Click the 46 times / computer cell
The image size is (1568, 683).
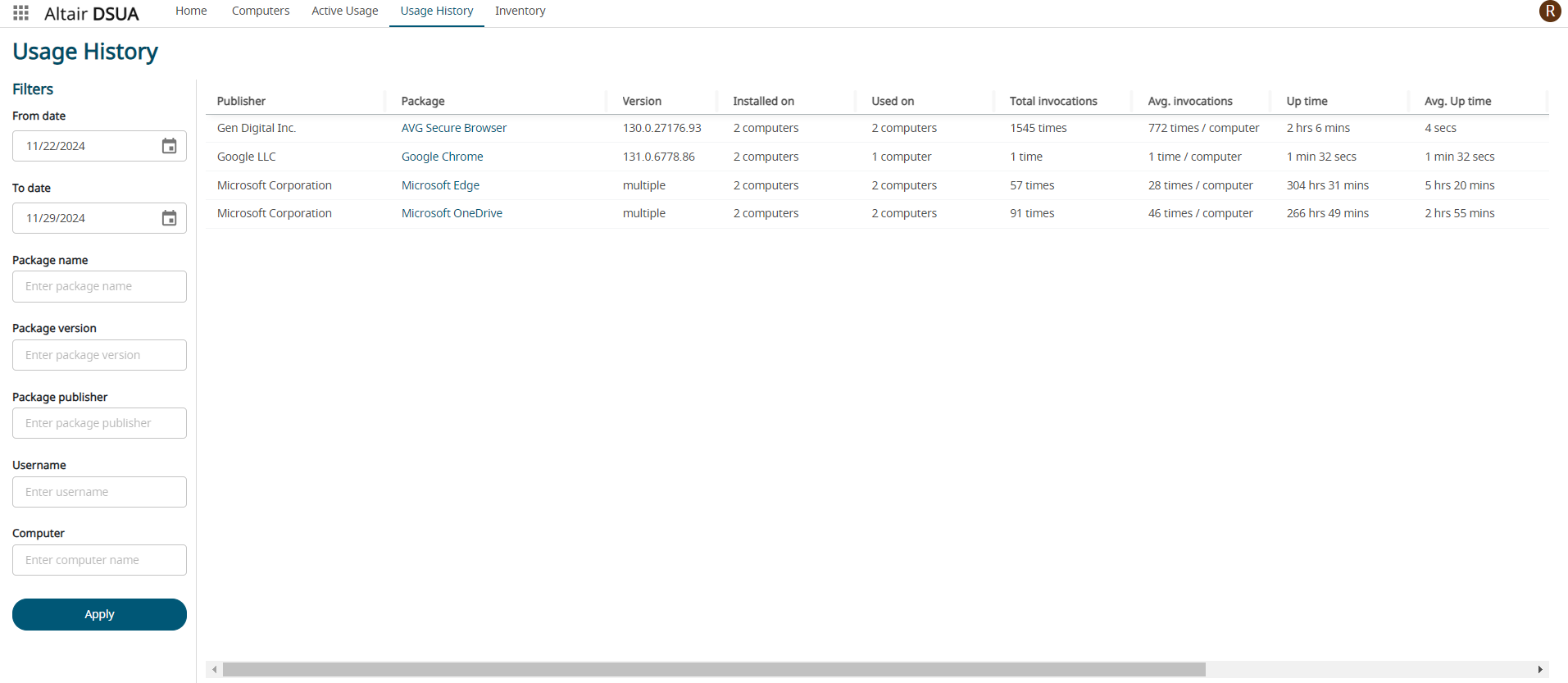(1201, 214)
